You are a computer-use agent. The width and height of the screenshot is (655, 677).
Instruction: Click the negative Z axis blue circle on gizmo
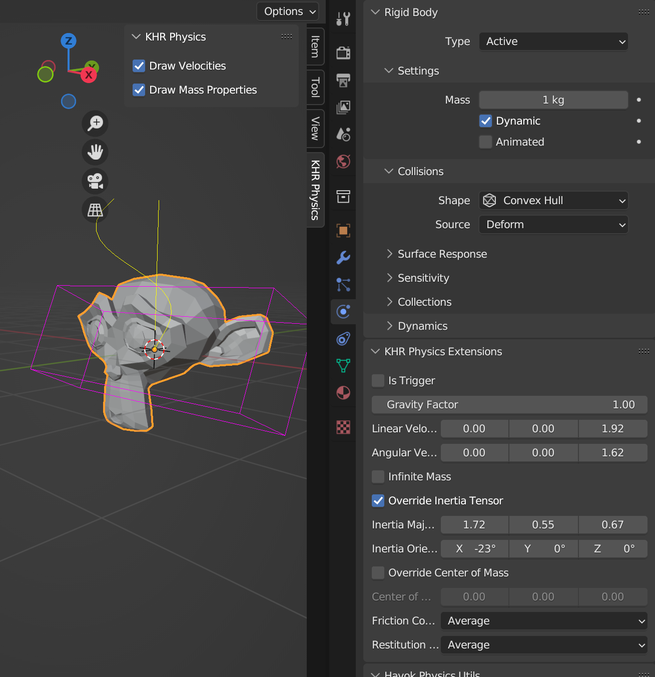click(x=69, y=101)
